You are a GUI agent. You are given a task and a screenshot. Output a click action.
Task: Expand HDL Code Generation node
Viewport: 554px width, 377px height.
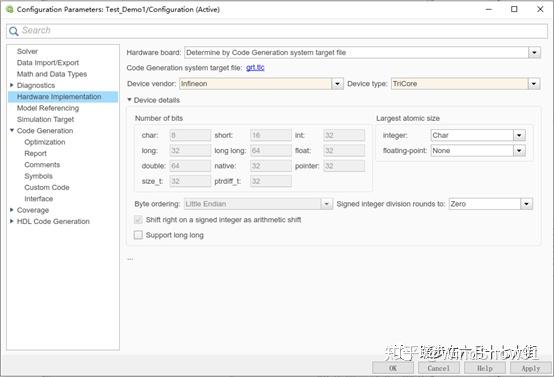pyautogui.click(x=12, y=221)
